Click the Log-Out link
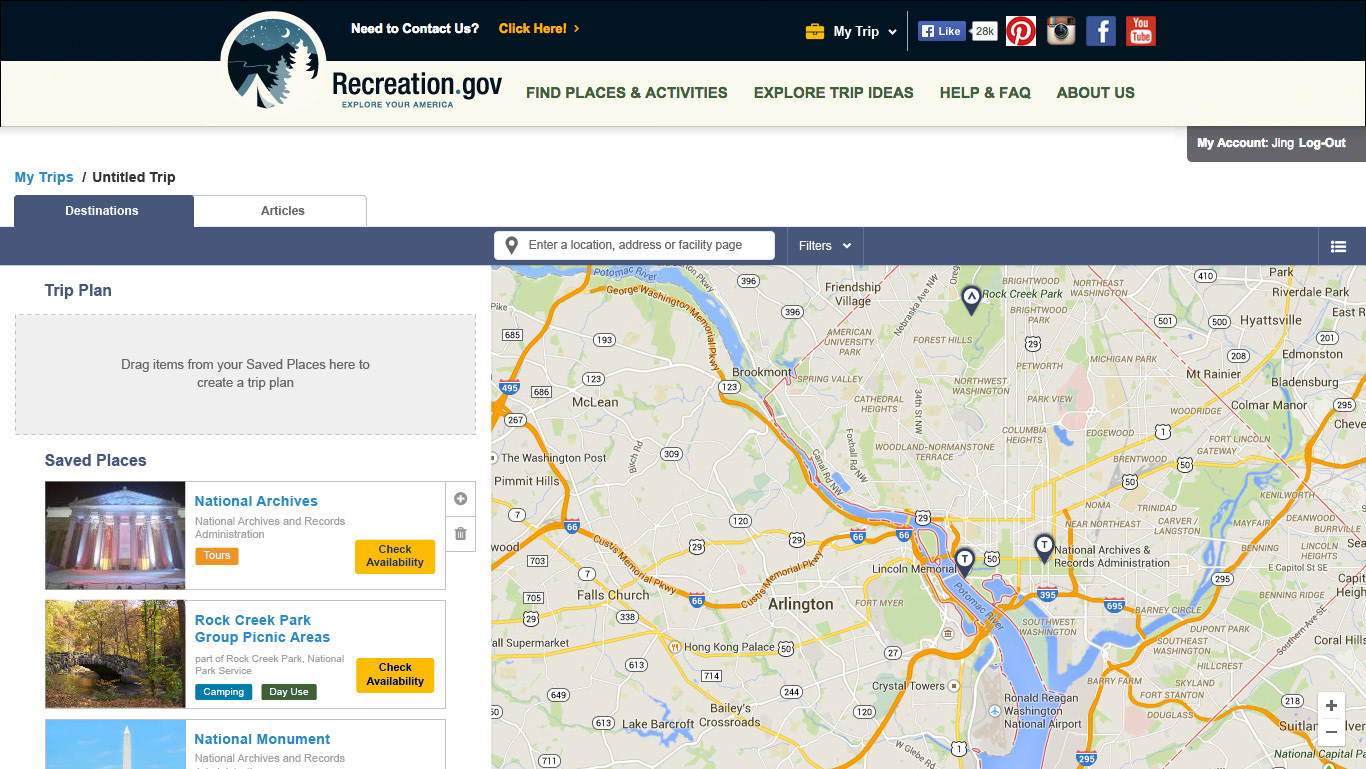The height and width of the screenshot is (769, 1366). click(1322, 143)
